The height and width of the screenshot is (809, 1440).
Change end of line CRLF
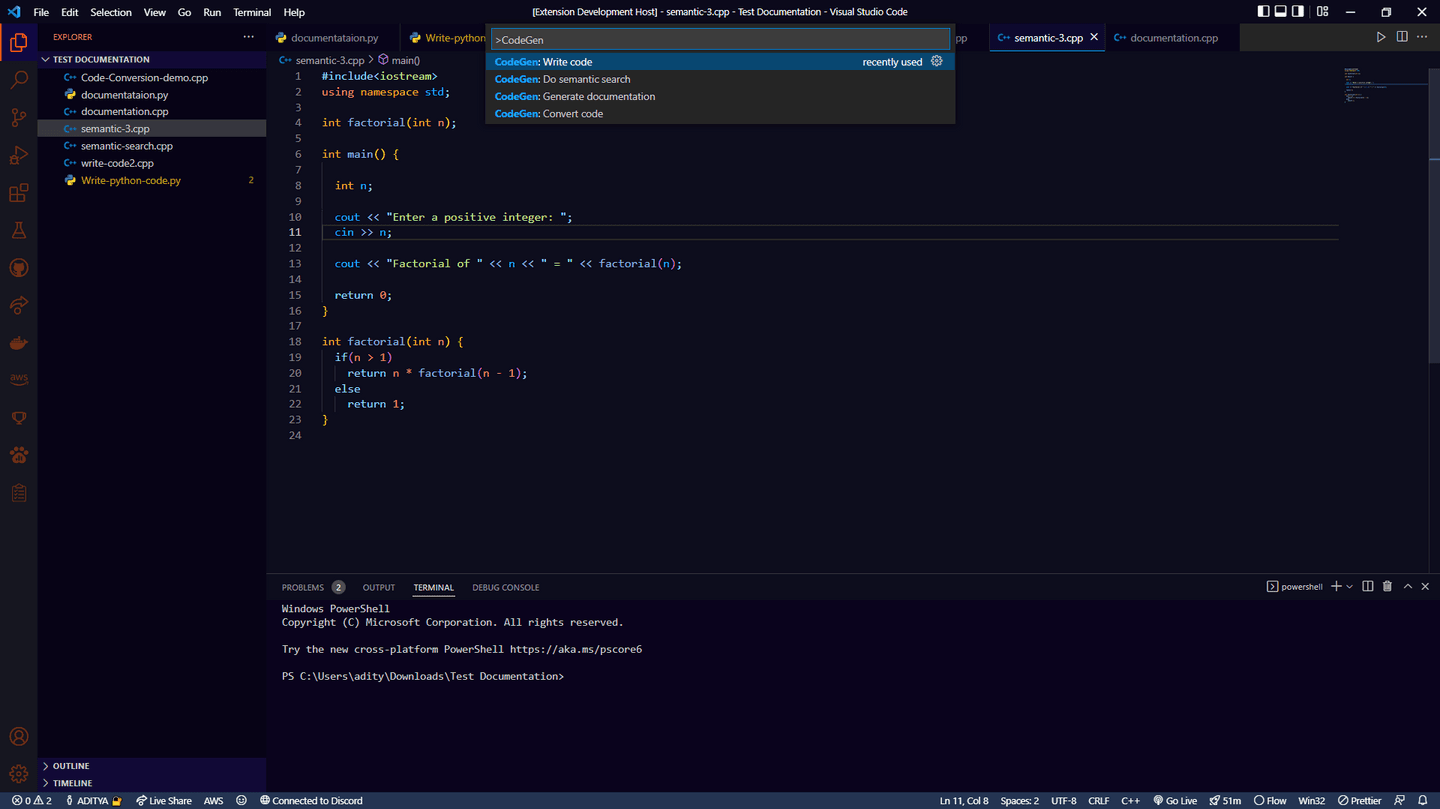point(1098,801)
